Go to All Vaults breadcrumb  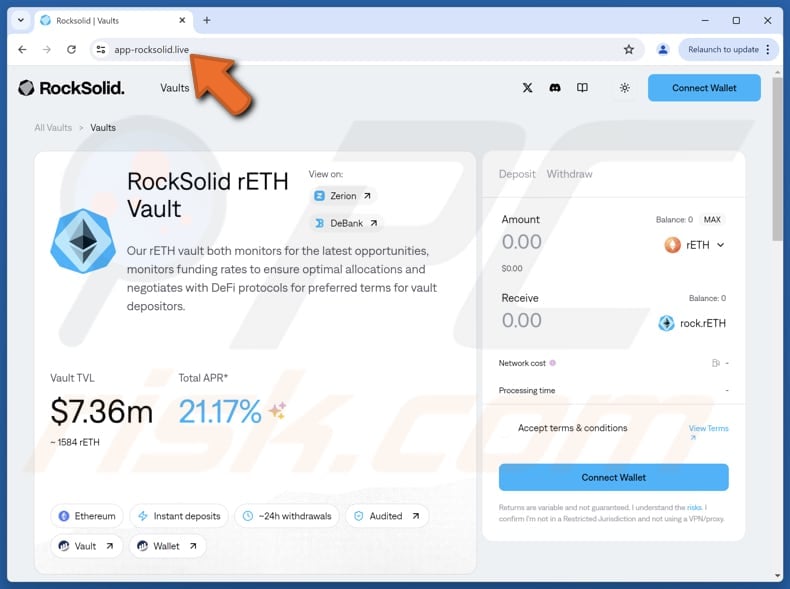coord(53,127)
